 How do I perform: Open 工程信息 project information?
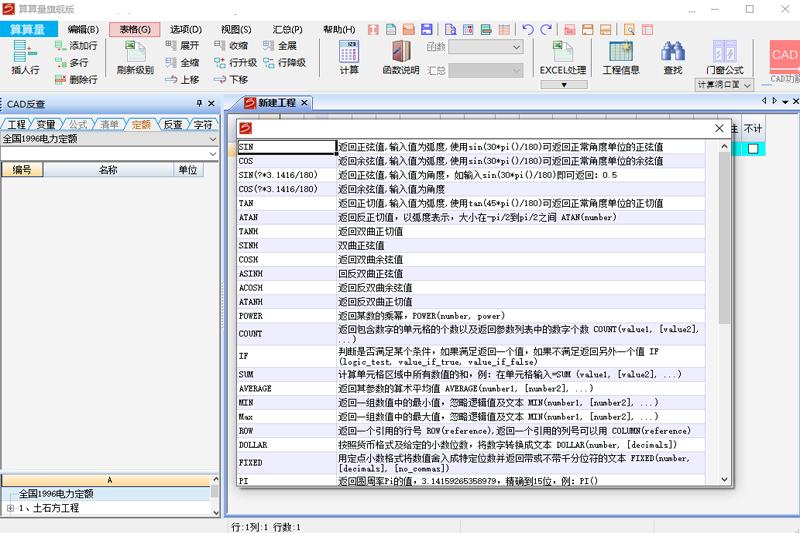[x=621, y=56]
